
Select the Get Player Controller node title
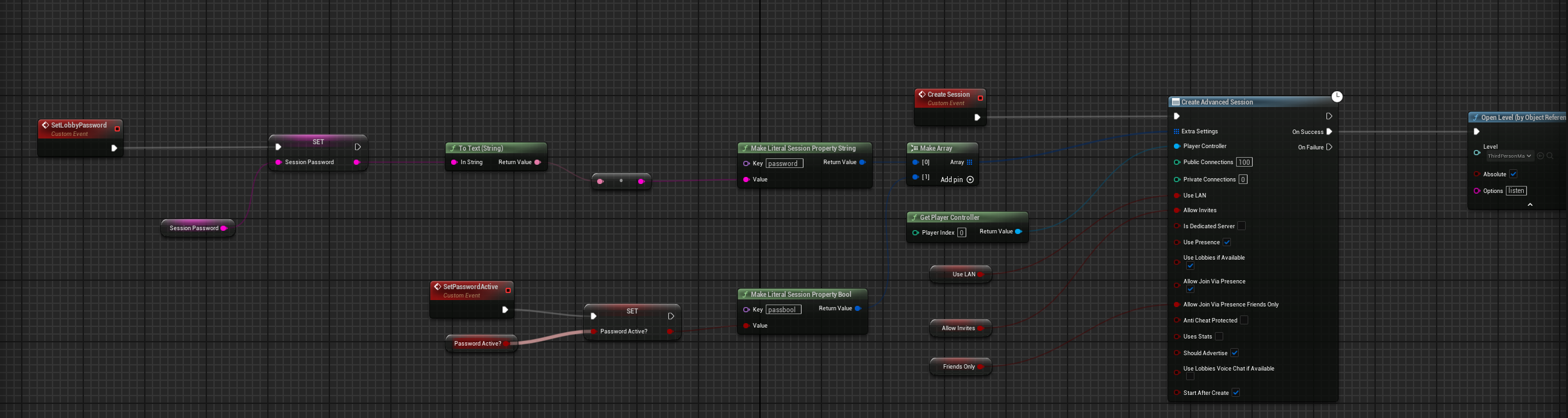[950, 217]
